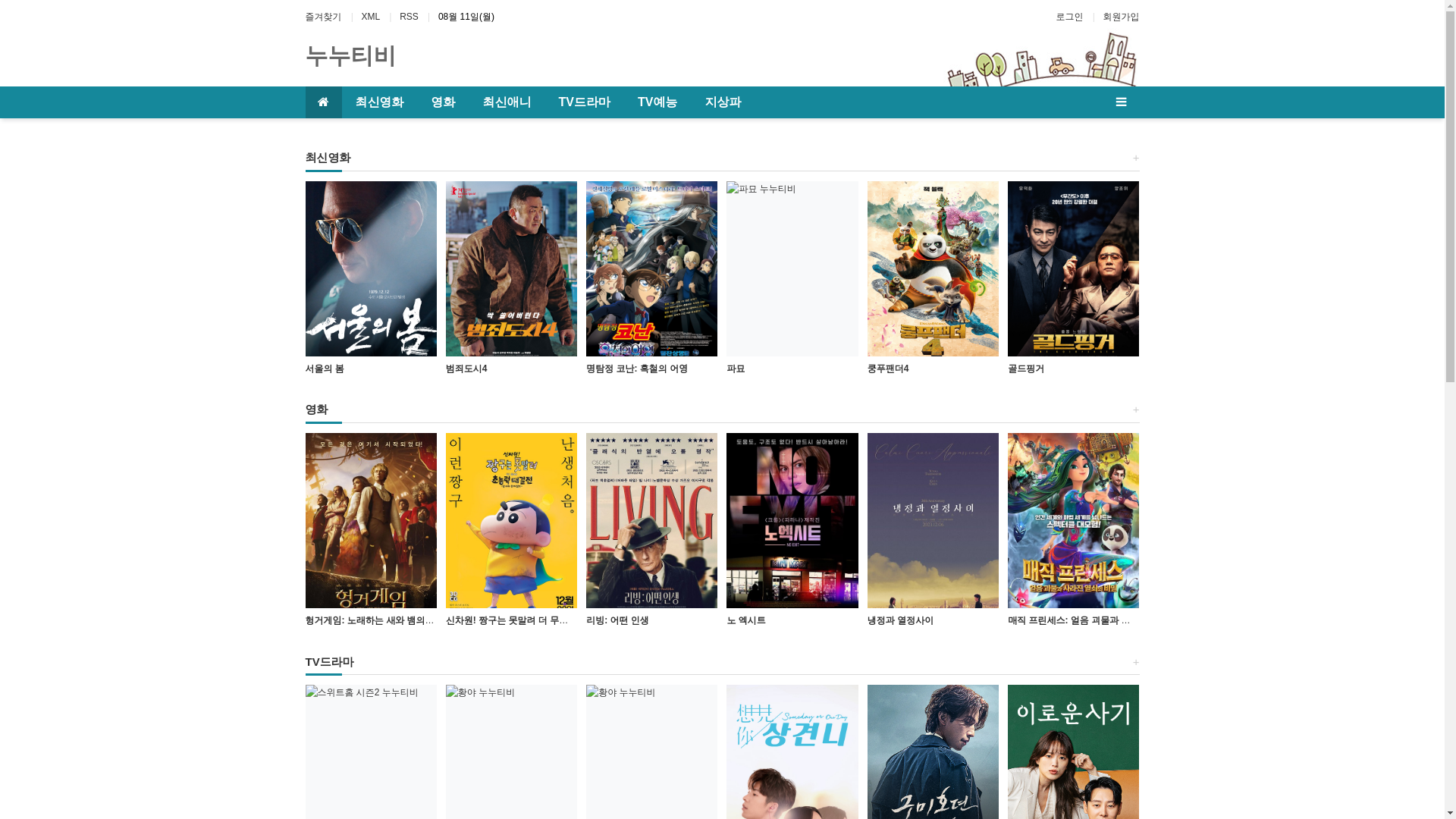Open the 매직 프린세스 poster
1456x819 pixels.
coord(1073,520)
